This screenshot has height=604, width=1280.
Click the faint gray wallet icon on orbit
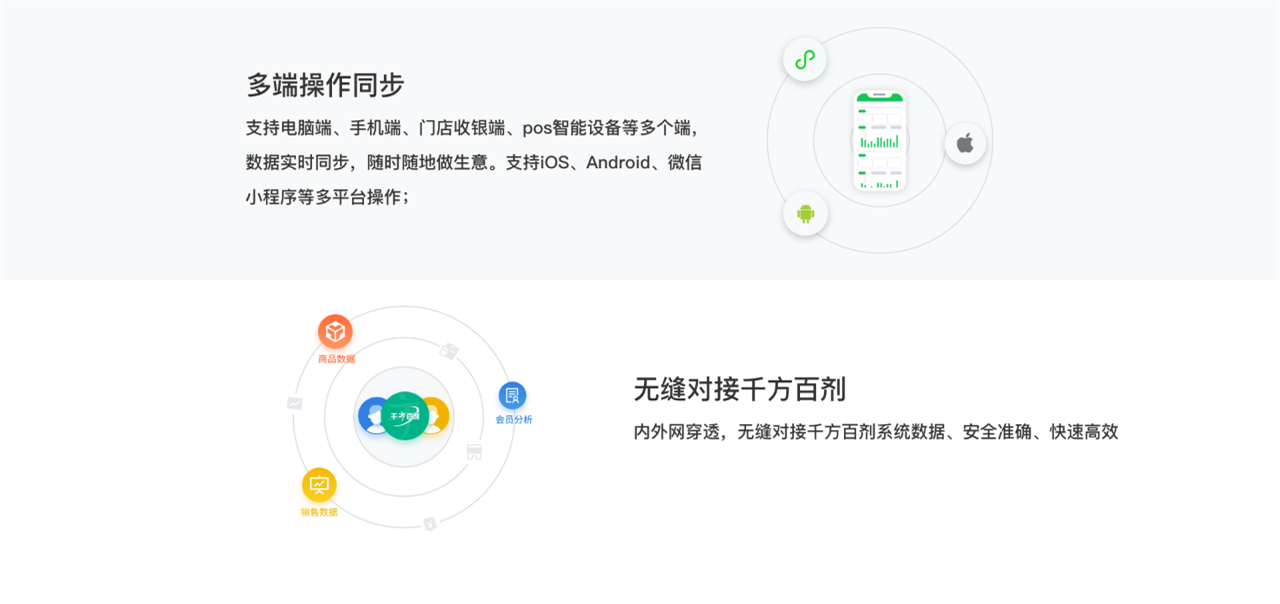click(449, 351)
